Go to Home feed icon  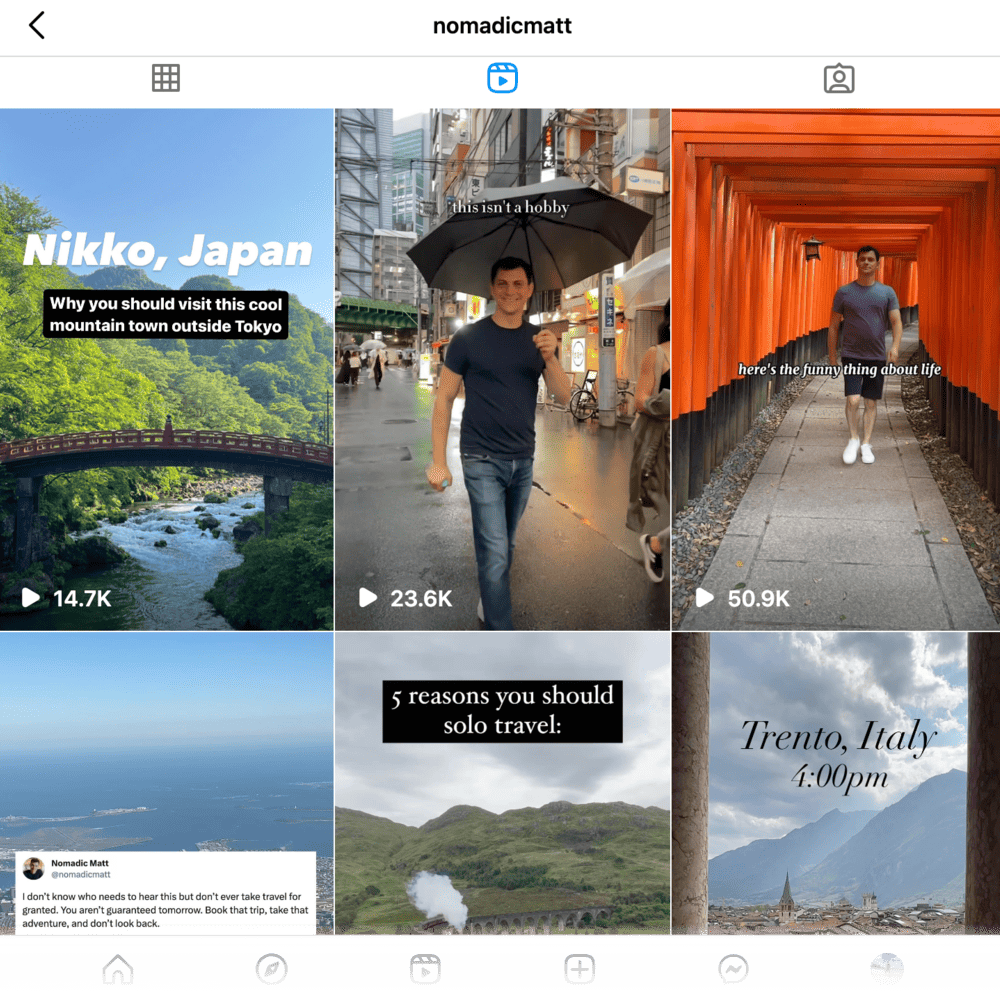[118, 969]
